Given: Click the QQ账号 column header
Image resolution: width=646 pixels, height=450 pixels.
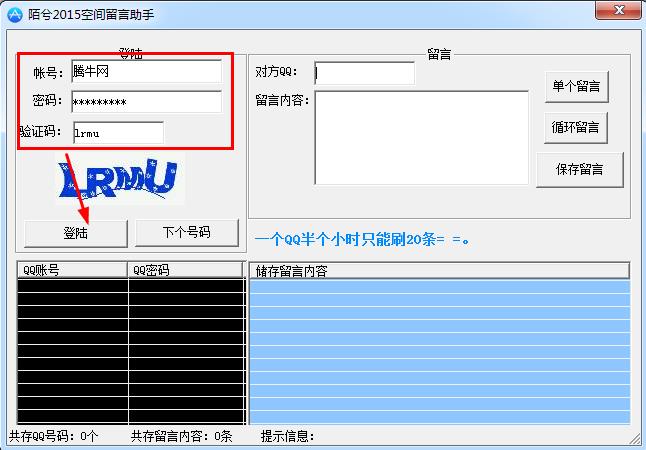Looking at the screenshot, I should (x=73, y=270).
